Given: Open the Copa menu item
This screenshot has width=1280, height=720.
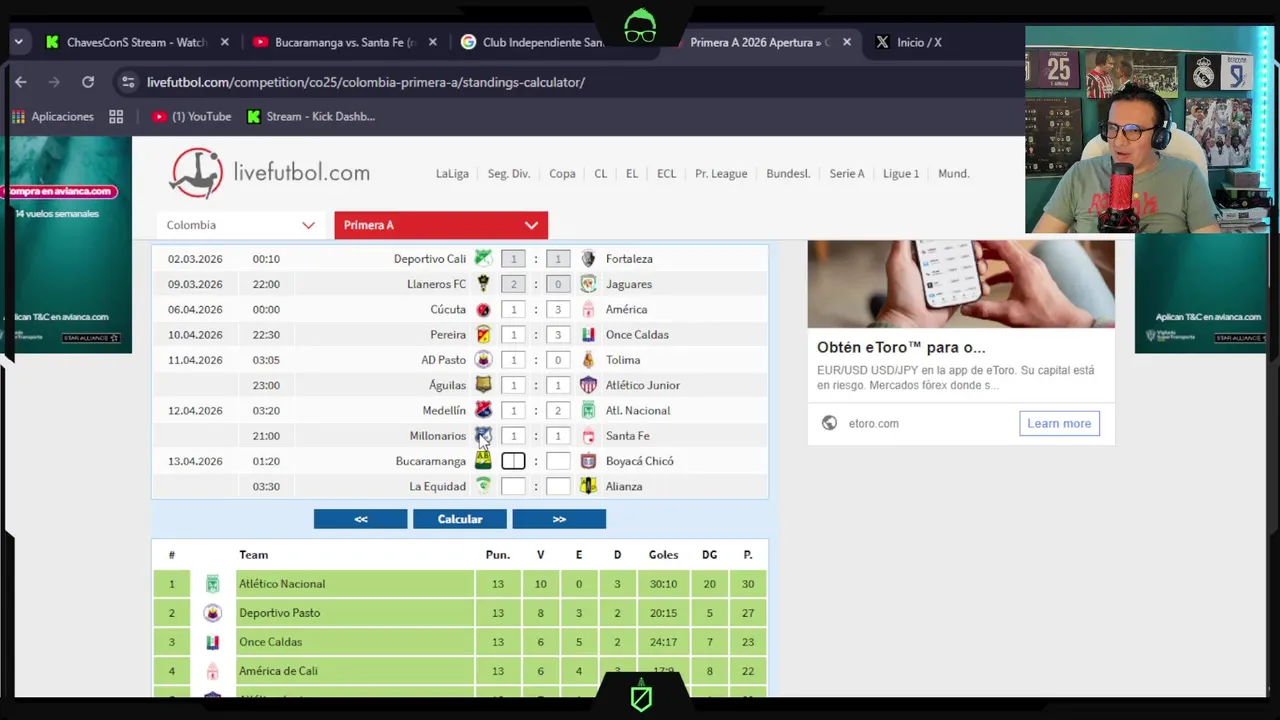Looking at the screenshot, I should pyautogui.click(x=562, y=173).
